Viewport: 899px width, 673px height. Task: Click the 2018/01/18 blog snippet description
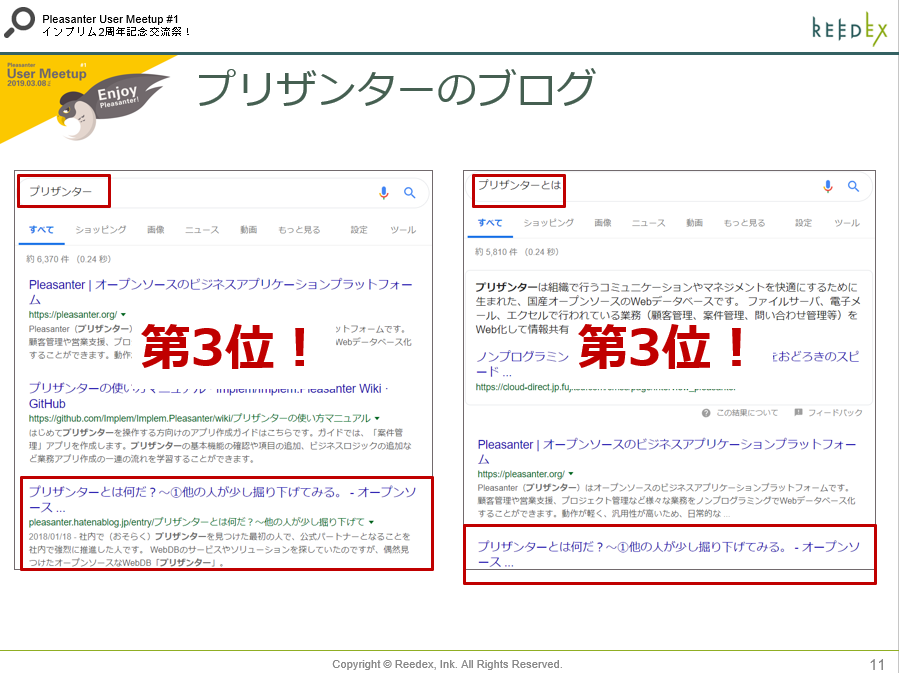pyautogui.click(x=220, y=550)
